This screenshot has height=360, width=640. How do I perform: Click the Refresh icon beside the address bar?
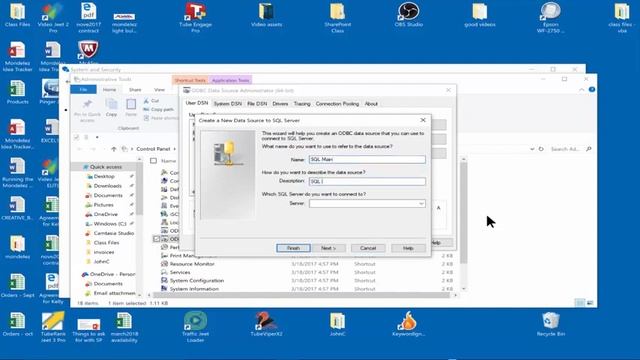click(x=541, y=149)
